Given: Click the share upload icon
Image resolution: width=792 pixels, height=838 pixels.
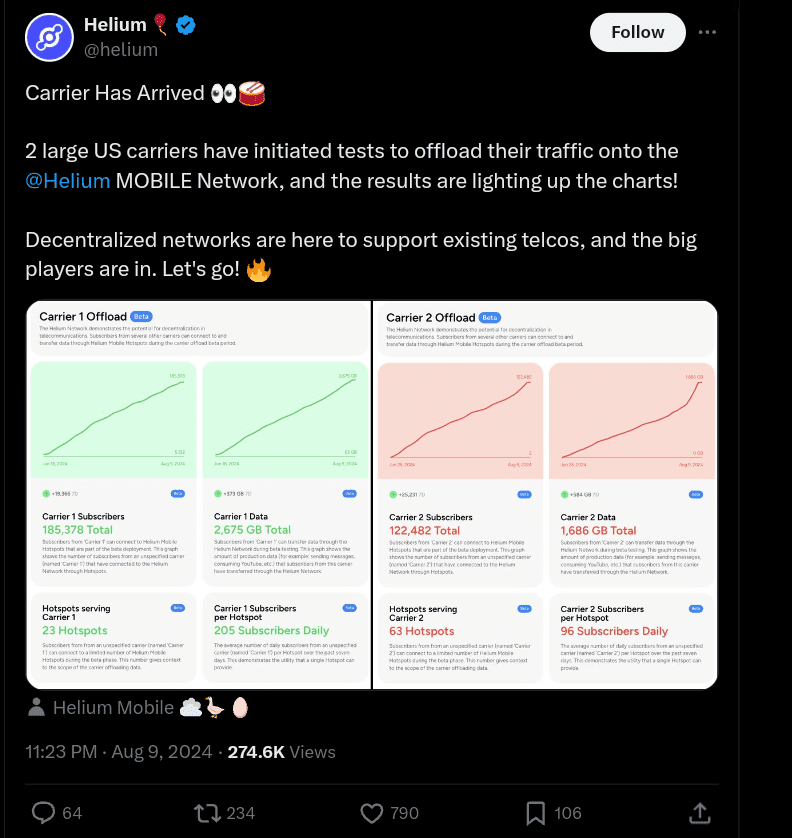Looking at the screenshot, I should tap(701, 812).
